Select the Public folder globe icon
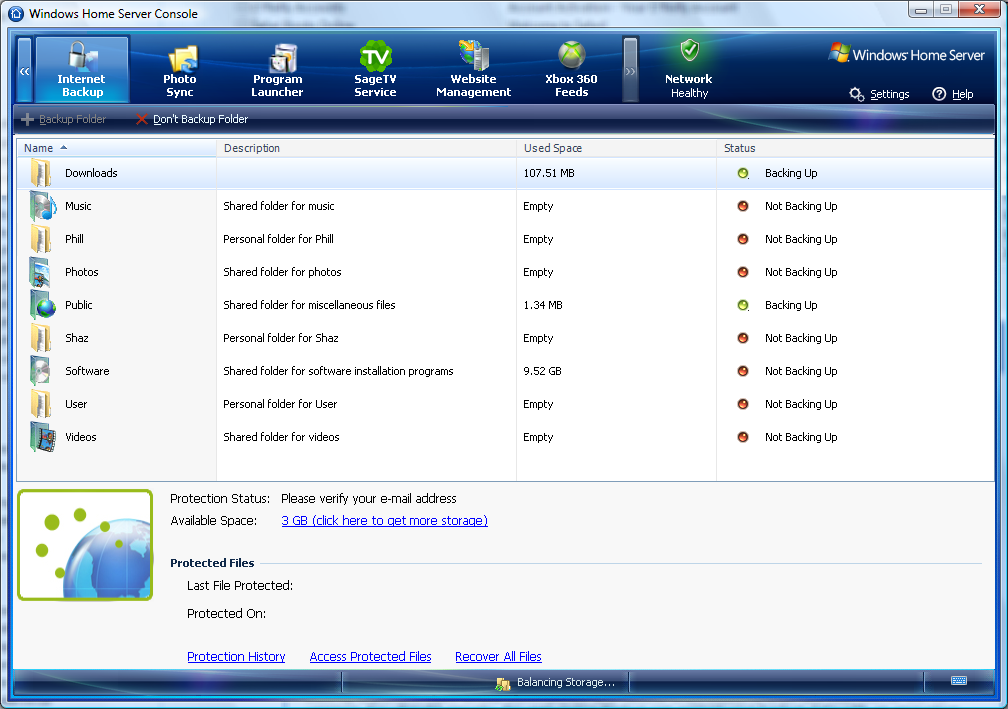The width and height of the screenshot is (1008, 709). click(x=43, y=305)
